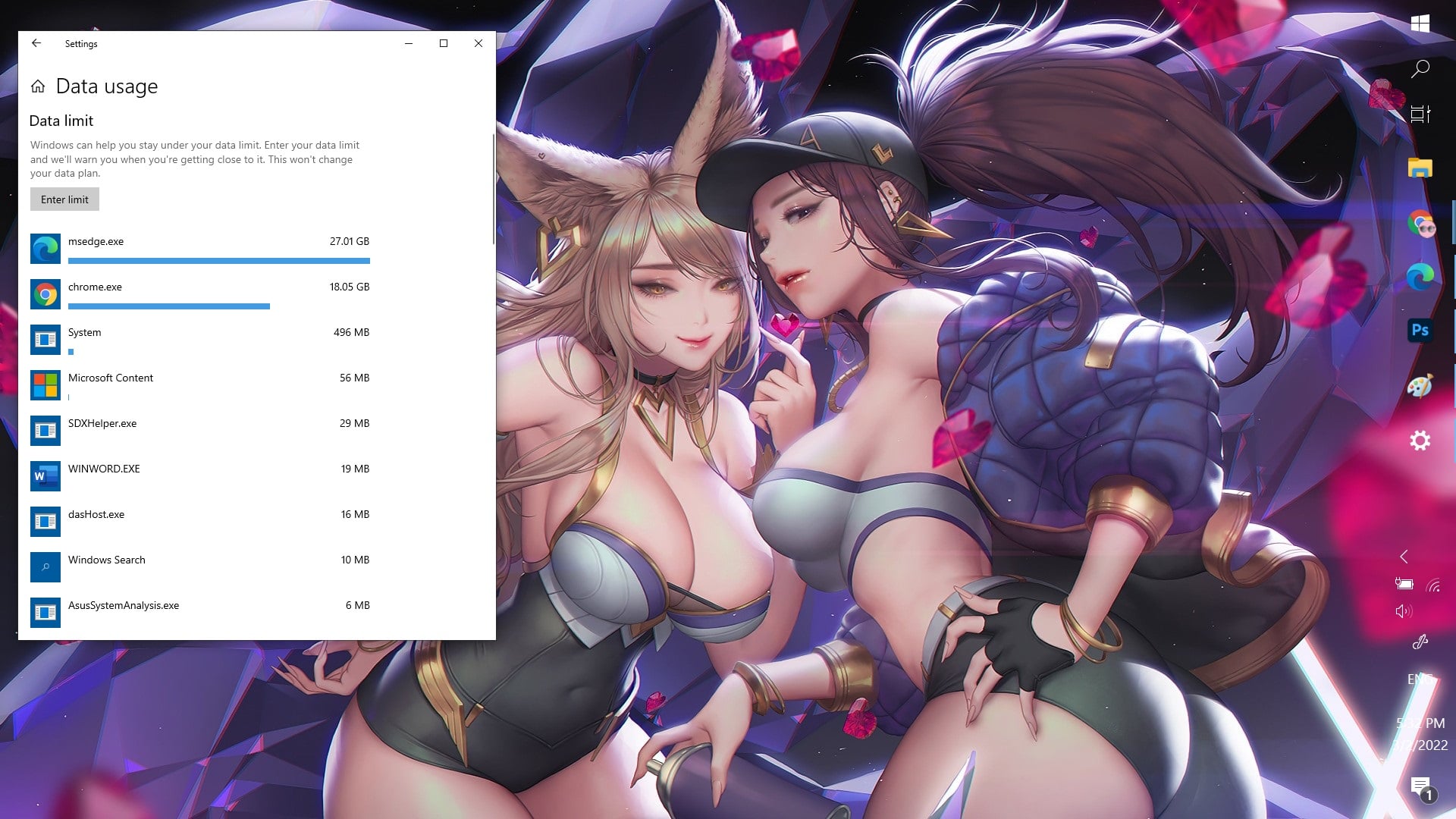Launch Microsoft Edge from the taskbar
This screenshot has height=819, width=1456.
(x=1420, y=277)
